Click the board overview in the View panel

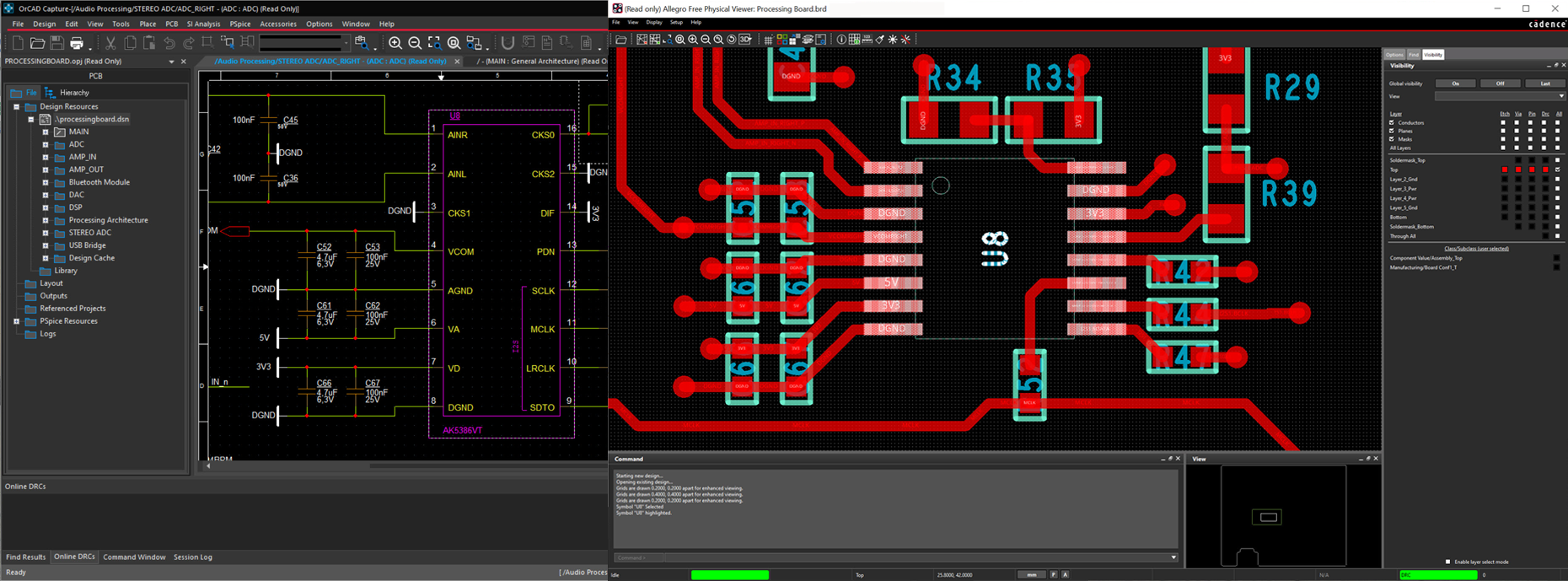coord(1284,516)
